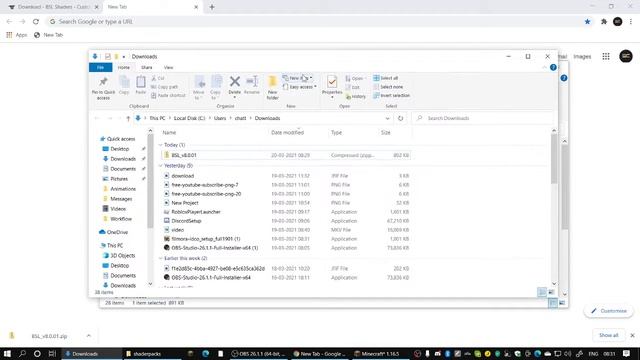Click Show all downloads in Chrome
Image resolution: width=640 pixels, height=360 pixels.
(x=609, y=336)
